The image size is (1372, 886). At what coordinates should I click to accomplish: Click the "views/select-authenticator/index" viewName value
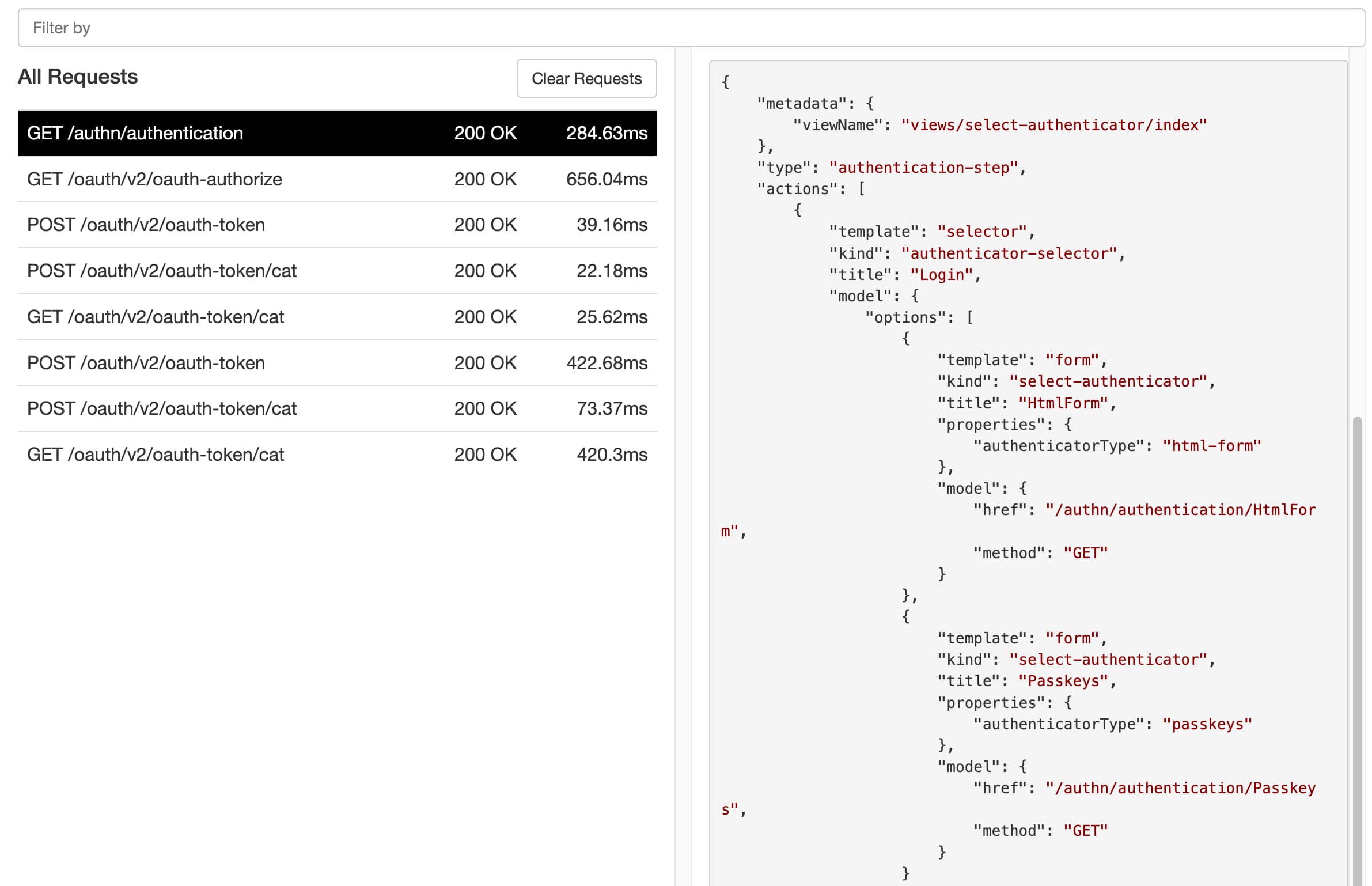[x=1053, y=125]
